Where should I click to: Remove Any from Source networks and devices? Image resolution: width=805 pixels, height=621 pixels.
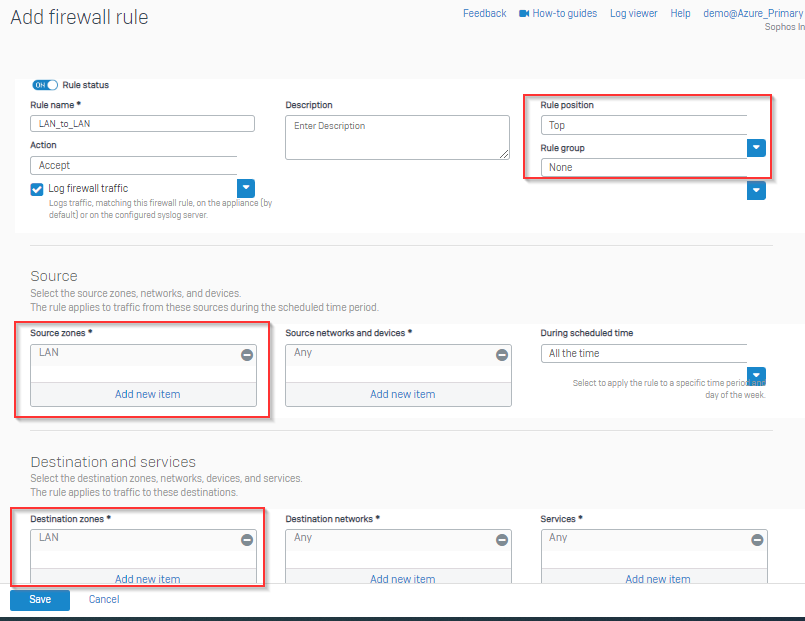(502, 355)
